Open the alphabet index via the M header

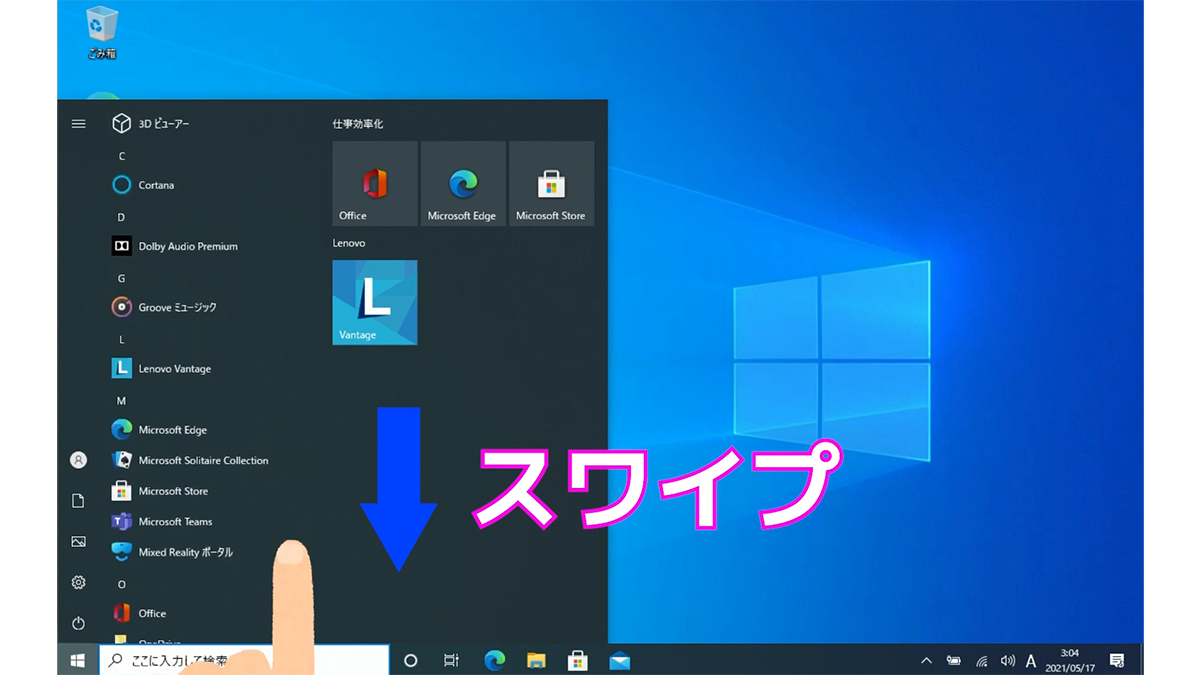pos(121,400)
